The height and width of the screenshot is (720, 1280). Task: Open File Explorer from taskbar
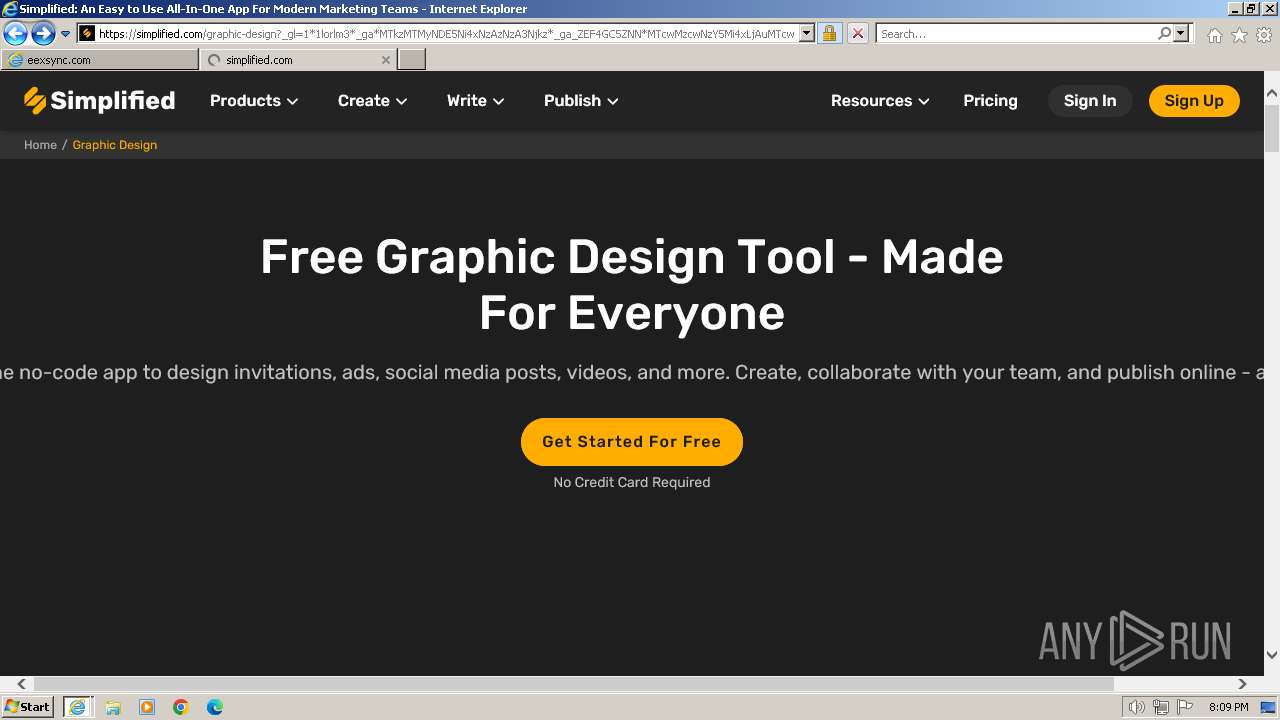click(113, 707)
